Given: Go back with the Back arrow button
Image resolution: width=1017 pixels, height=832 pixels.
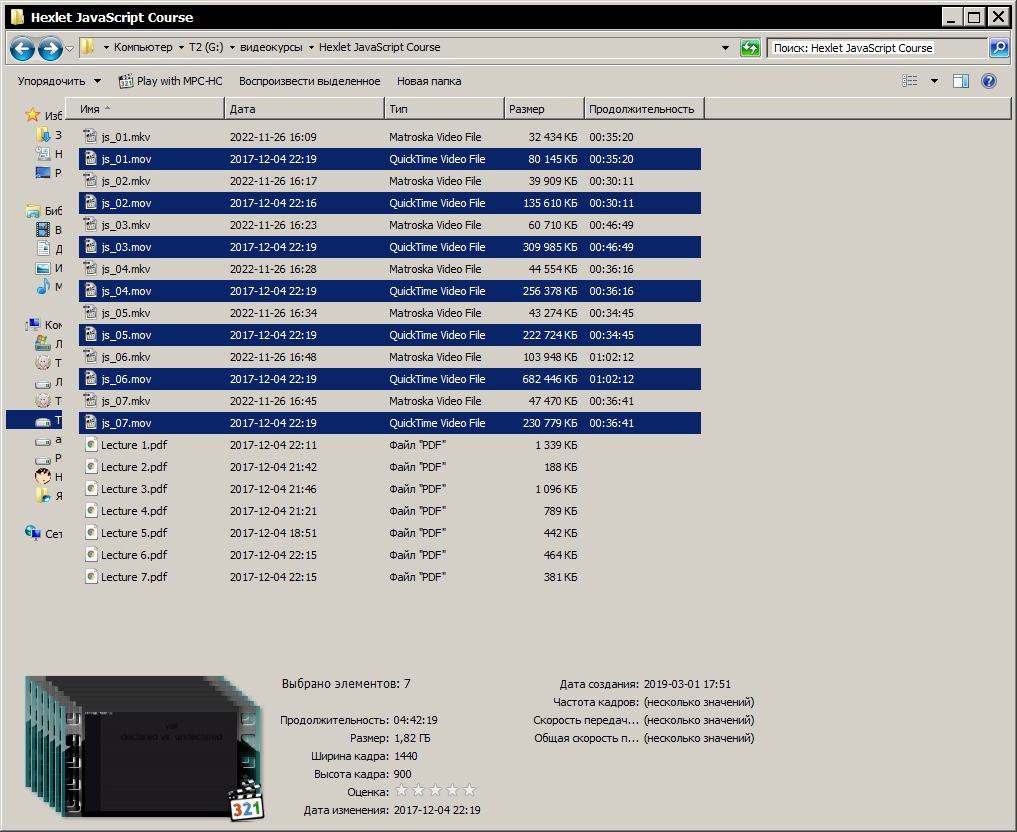Looking at the screenshot, I should pos(22,48).
